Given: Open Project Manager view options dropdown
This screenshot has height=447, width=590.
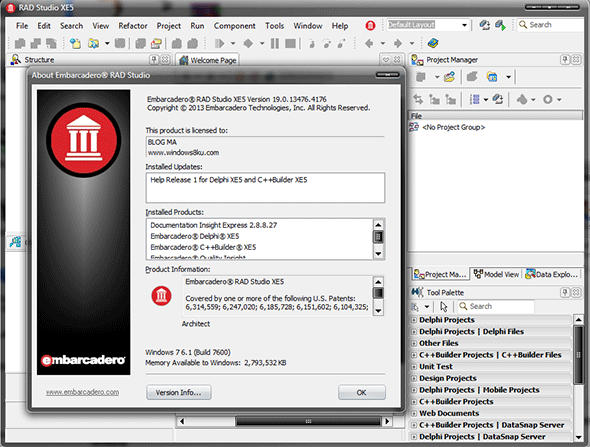Looking at the screenshot, I should pos(486,100).
